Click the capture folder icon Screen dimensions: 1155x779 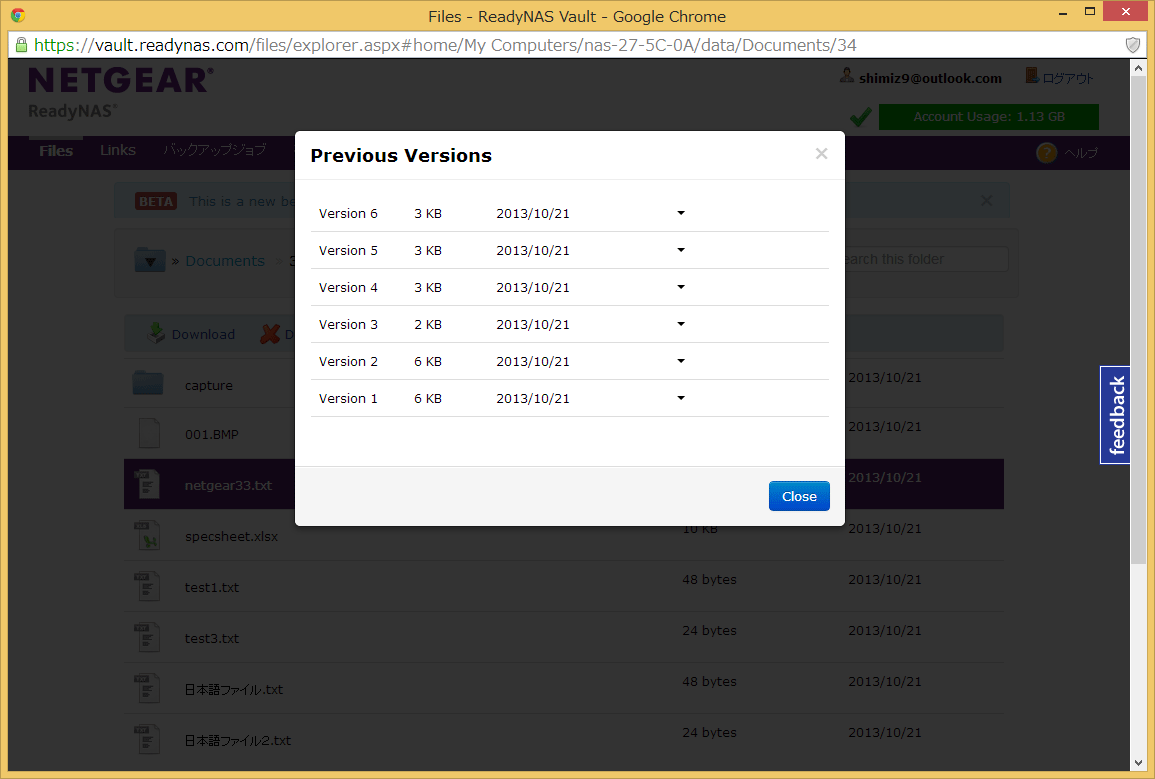click(148, 384)
